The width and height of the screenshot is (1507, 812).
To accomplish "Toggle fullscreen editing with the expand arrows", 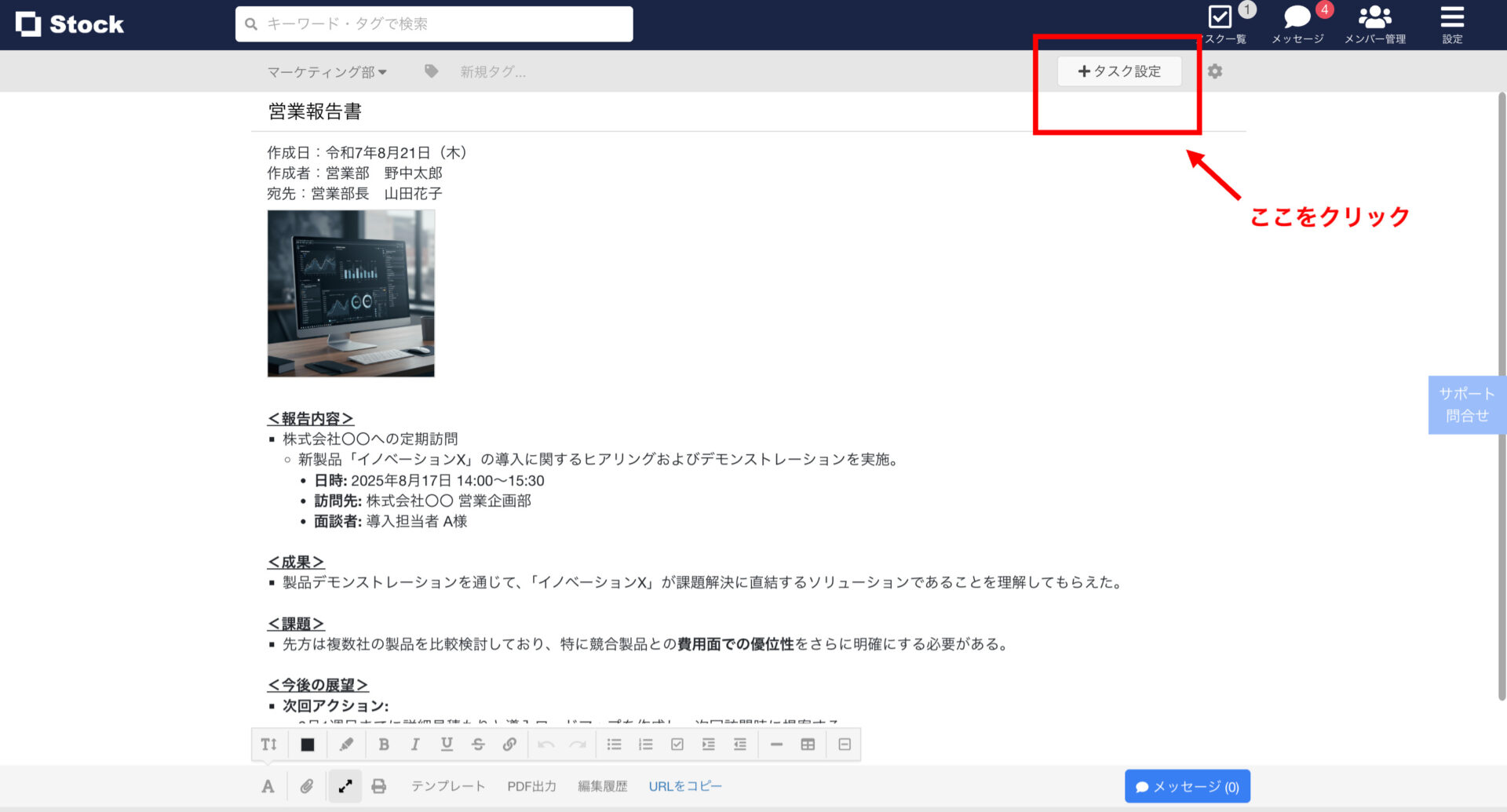I will click(x=345, y=785).
